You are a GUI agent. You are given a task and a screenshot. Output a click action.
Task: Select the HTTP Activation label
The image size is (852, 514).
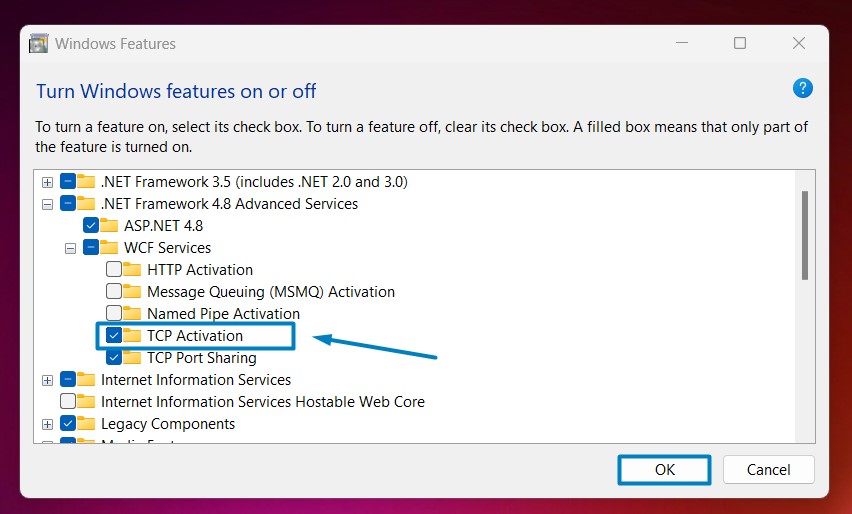click(200, 269)
